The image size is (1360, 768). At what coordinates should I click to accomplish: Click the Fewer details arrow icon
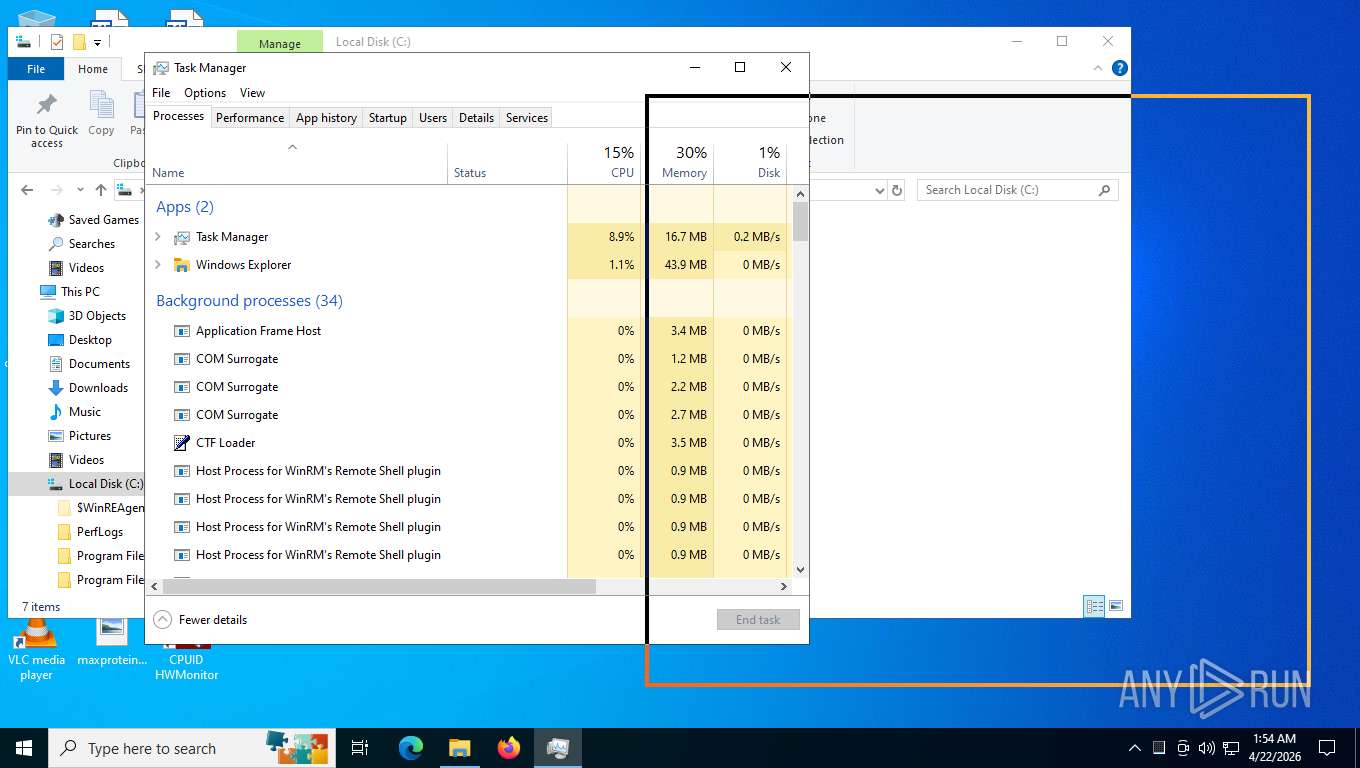(x=163, y=620)
